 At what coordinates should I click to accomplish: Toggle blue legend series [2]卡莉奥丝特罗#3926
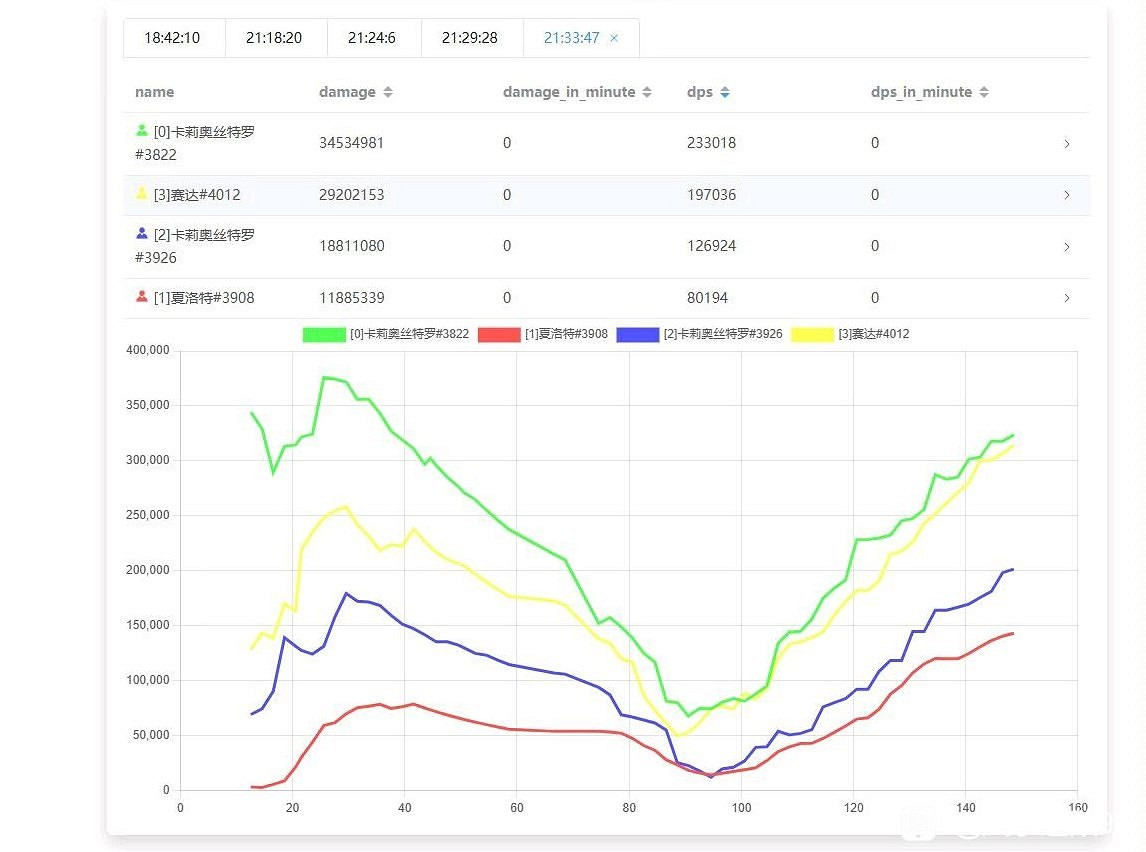(638, 334)
